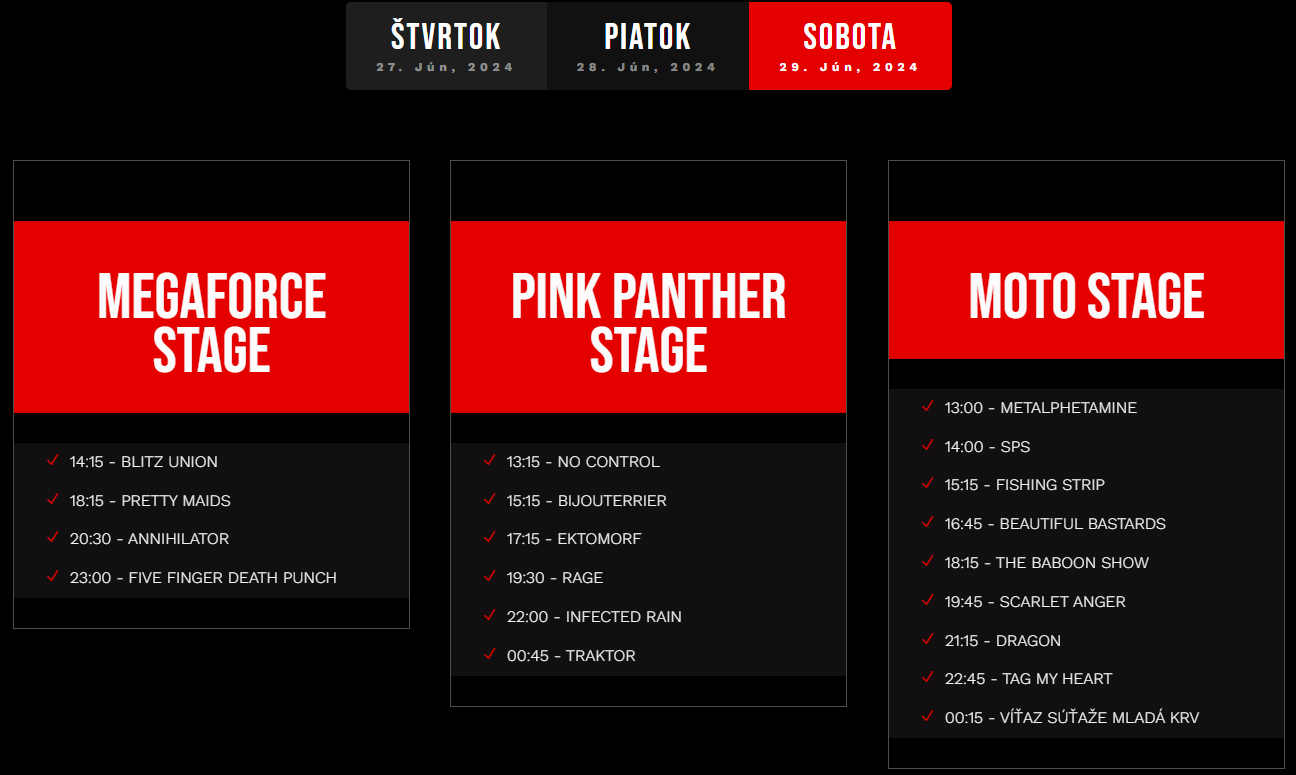Click checkmark icon next to Dragon

tap(928, 639)
